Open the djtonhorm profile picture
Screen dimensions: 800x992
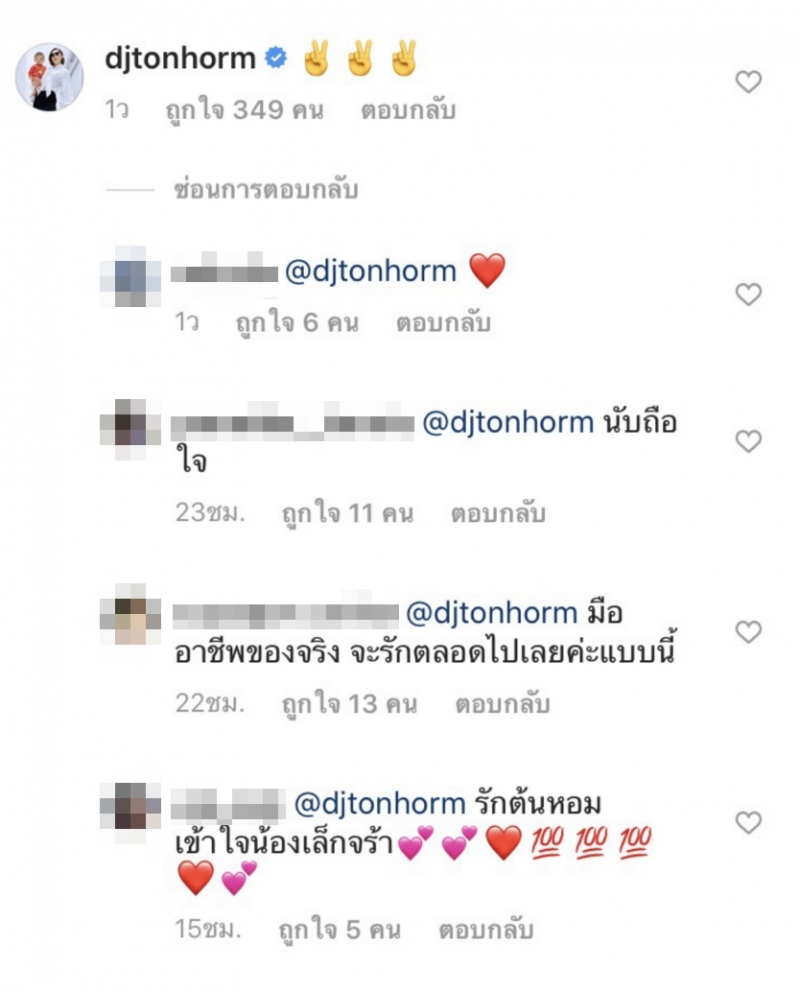[x=49, y=77]
